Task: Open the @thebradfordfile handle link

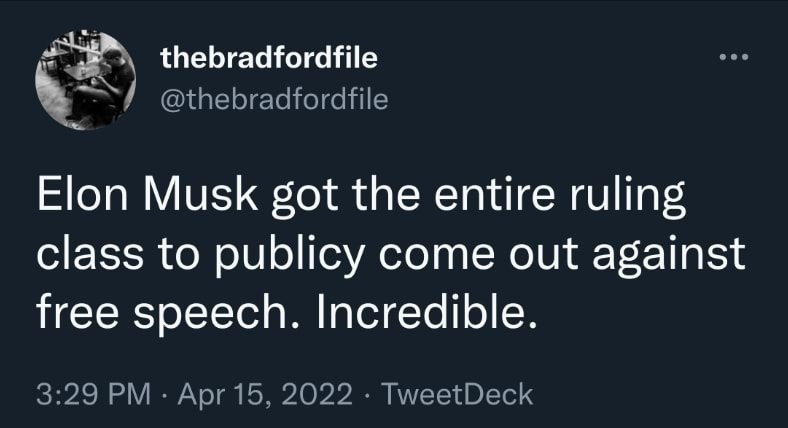Action: (x=274, y=99)
